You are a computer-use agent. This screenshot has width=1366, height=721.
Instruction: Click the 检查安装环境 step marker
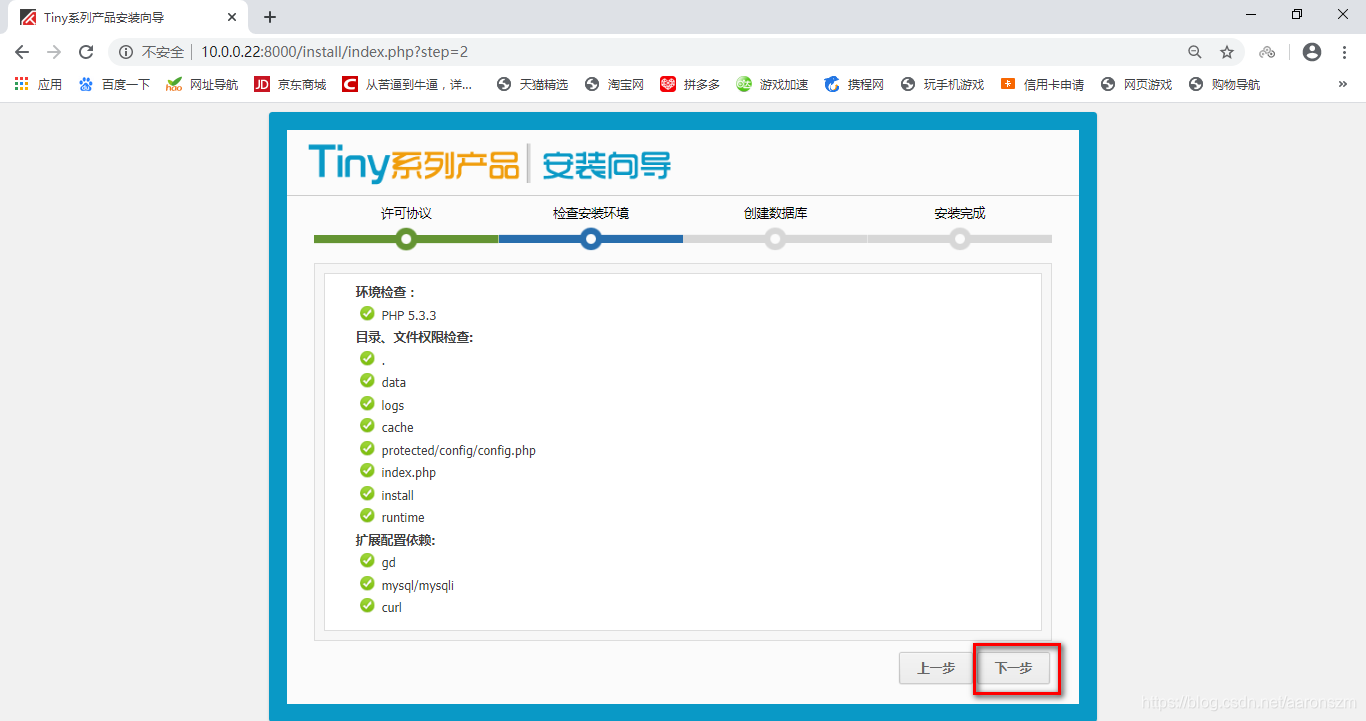(590, 239)
